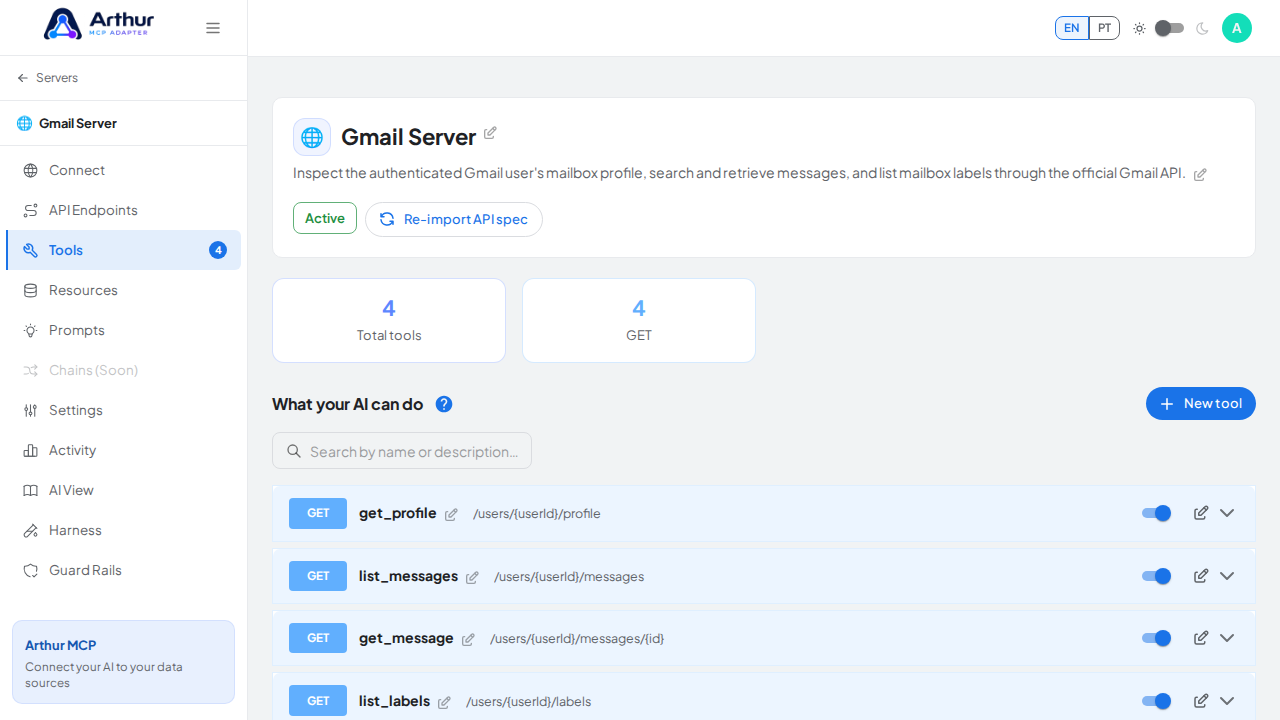Disable the list_labels tool switch

tap(1157, 701)
